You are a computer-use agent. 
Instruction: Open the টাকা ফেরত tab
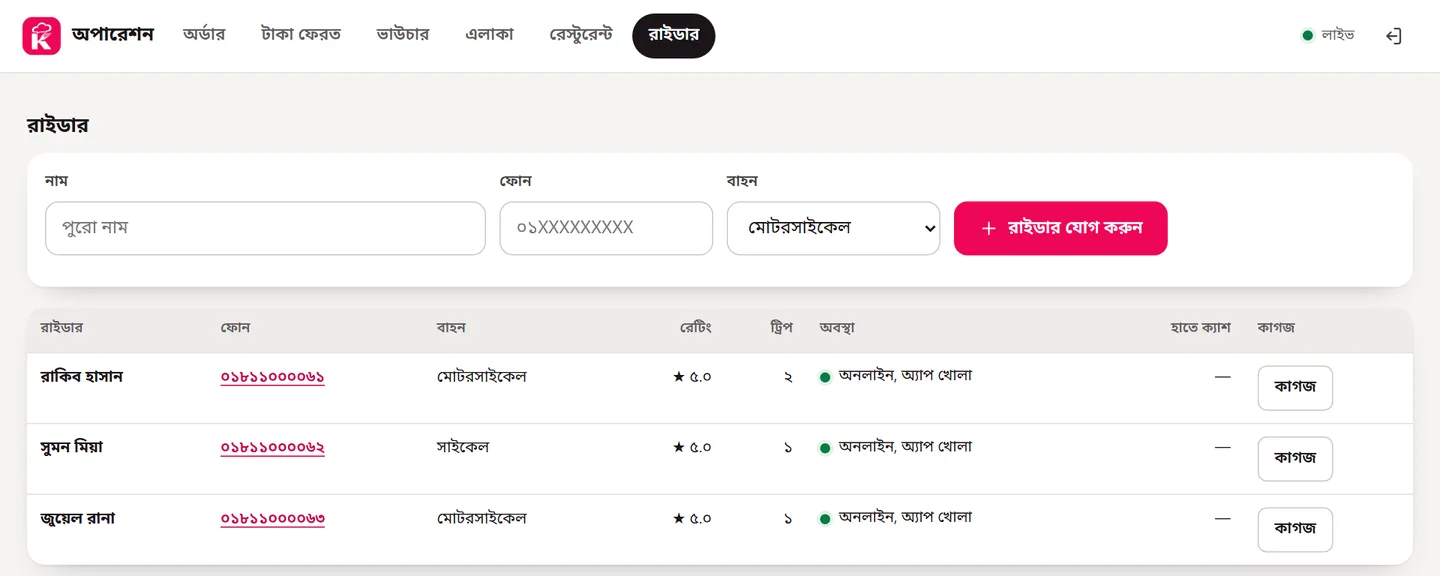coord(301,35)
